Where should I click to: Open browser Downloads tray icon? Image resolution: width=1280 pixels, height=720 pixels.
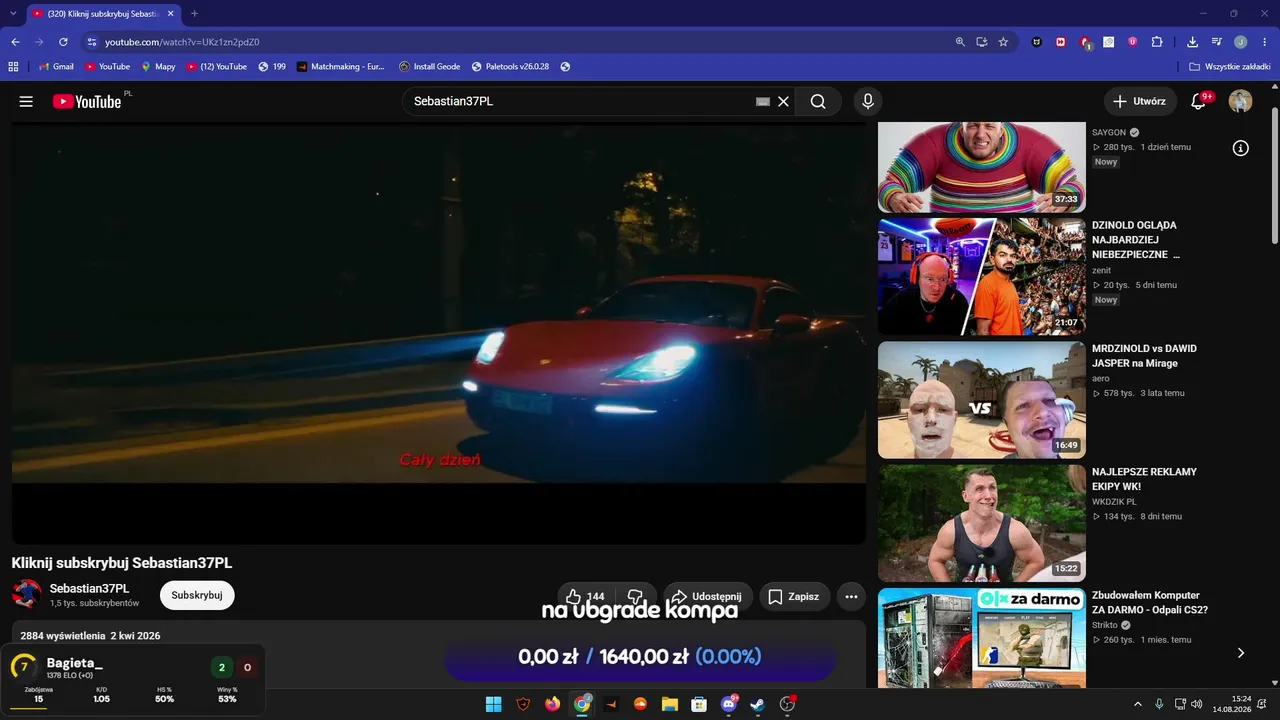[1192, 42]
